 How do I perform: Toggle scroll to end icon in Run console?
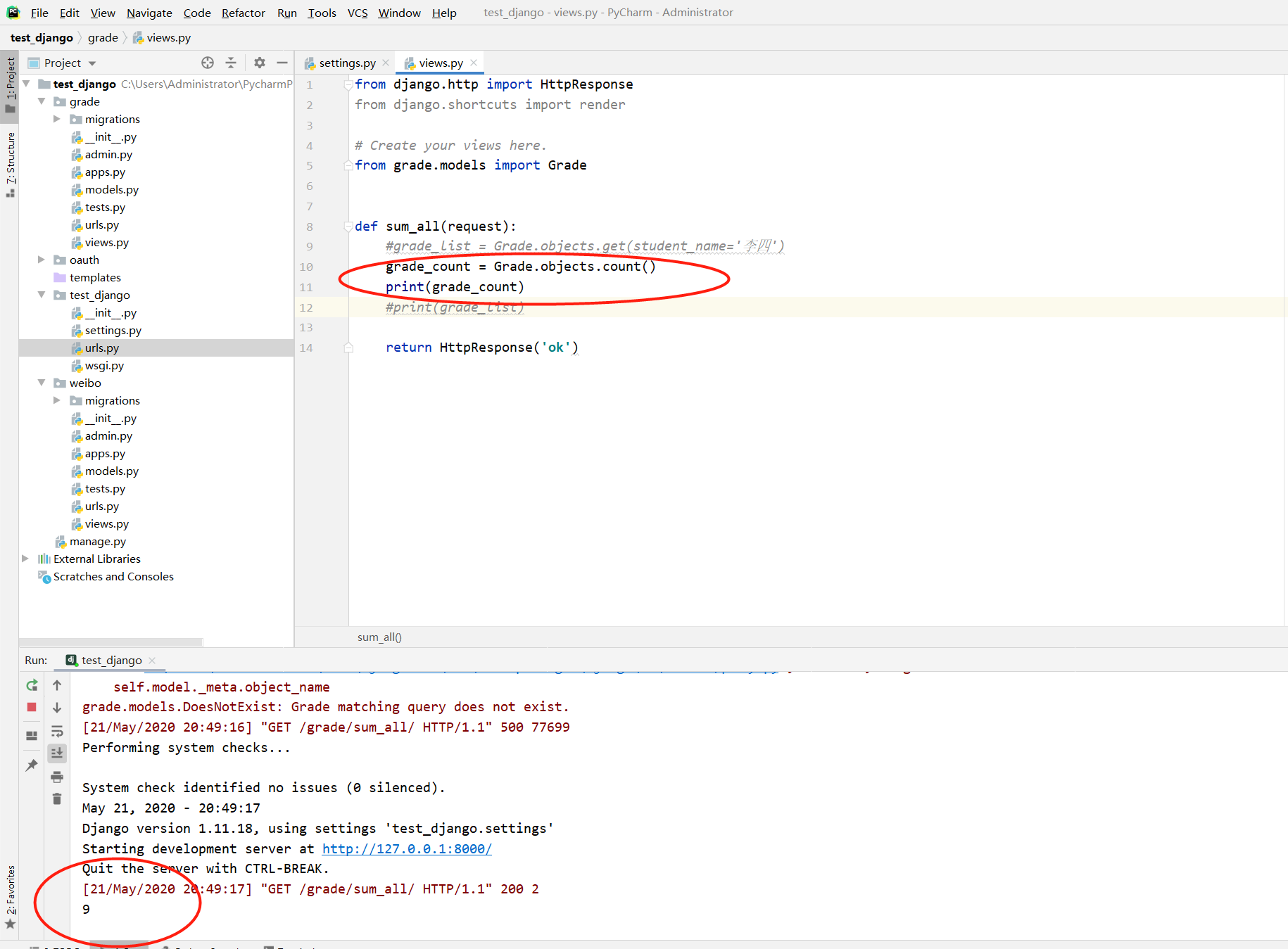57,753
